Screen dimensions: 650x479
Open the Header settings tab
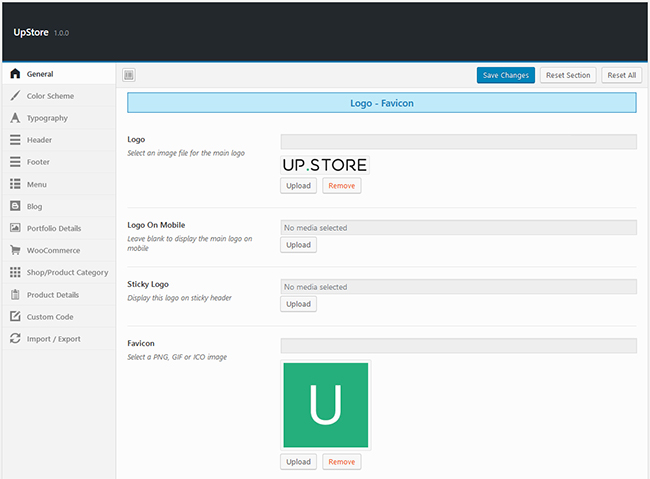[x=40, y=140]
